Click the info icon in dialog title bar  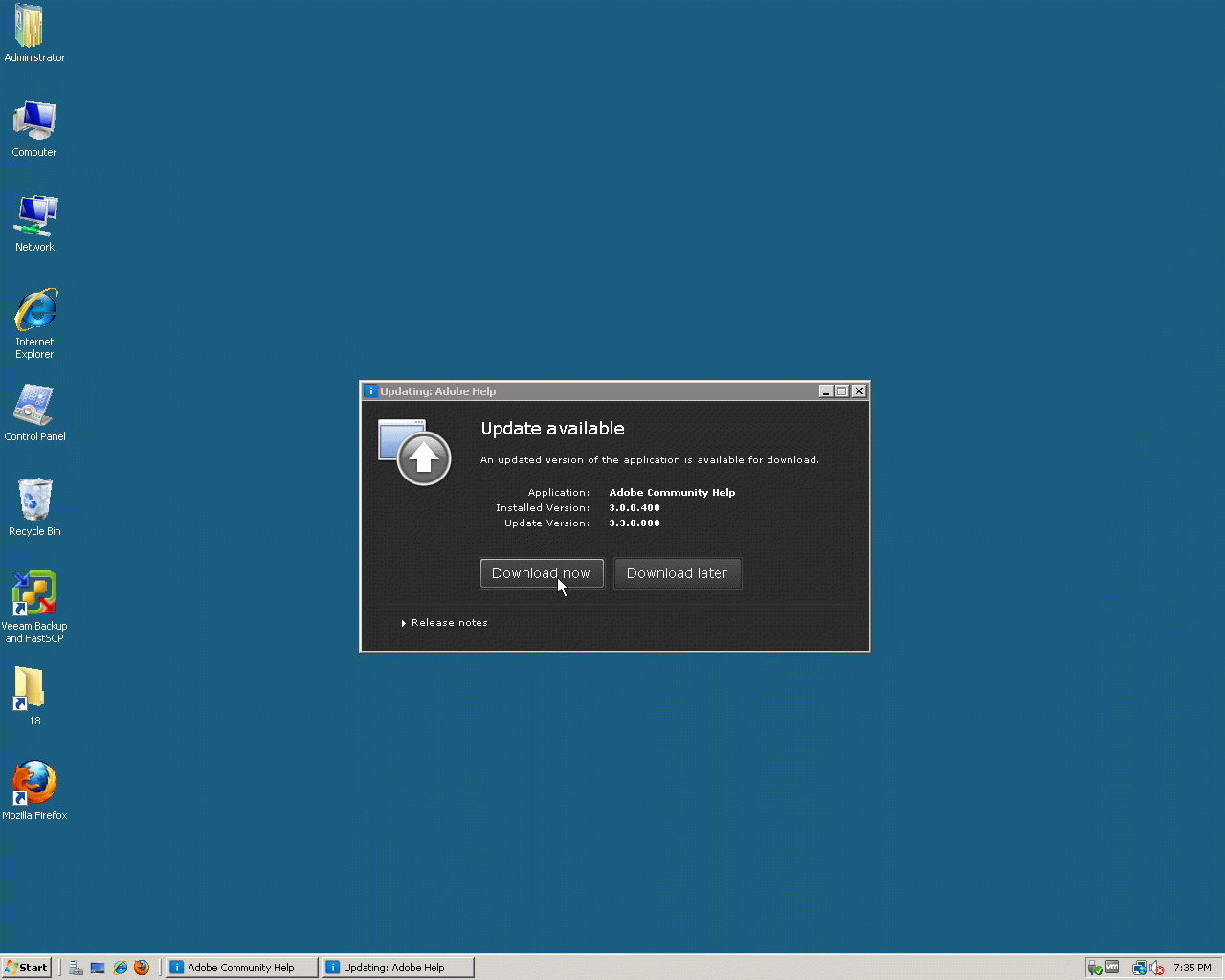[x=371, y=391]
